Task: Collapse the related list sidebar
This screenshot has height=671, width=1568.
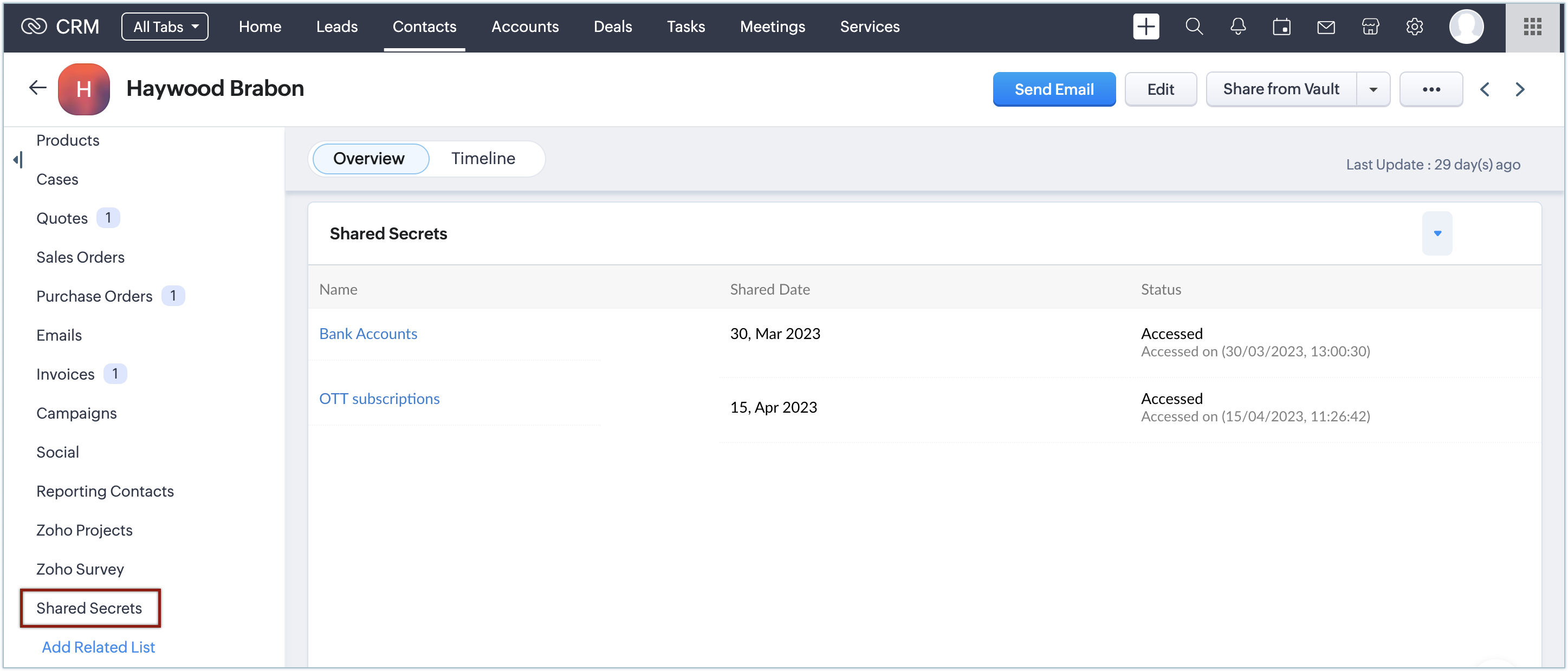Action: tap(18, 160)
